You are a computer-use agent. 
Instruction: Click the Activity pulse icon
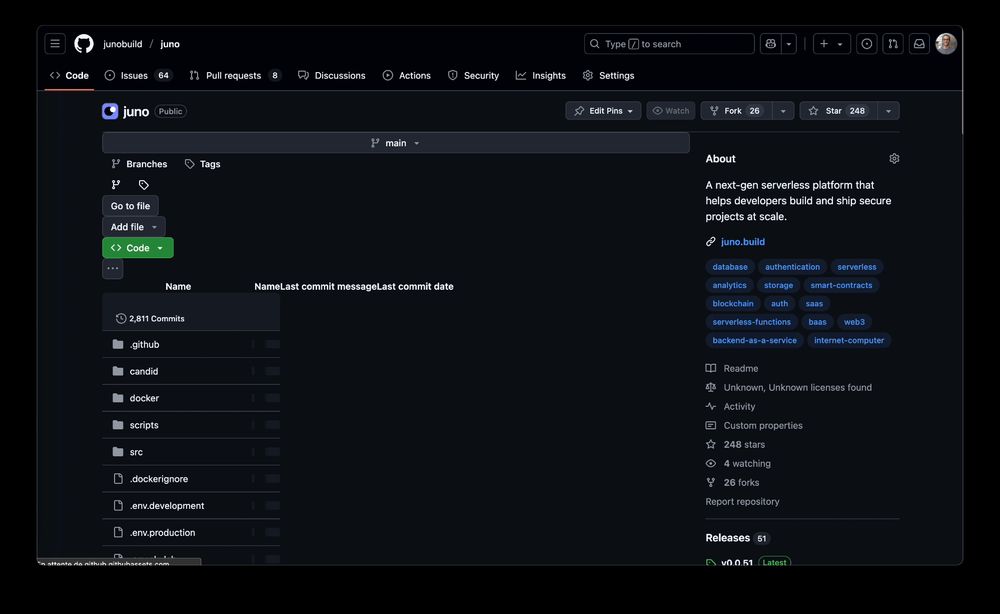pos(710,407)
